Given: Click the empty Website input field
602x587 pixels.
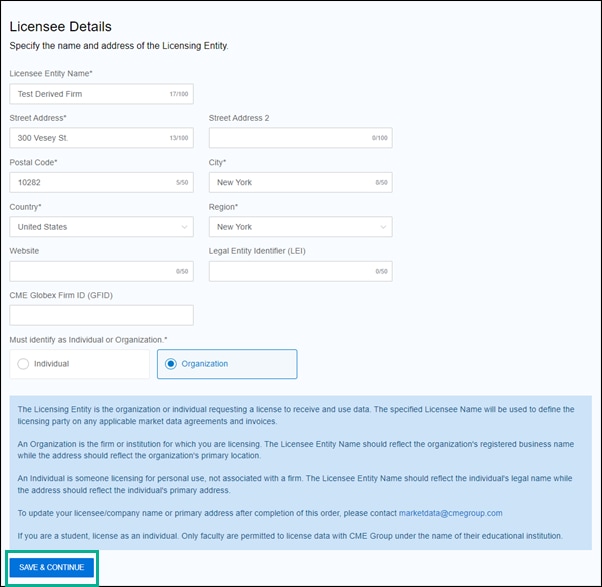Looking at the screenshot, I should 90,271.
